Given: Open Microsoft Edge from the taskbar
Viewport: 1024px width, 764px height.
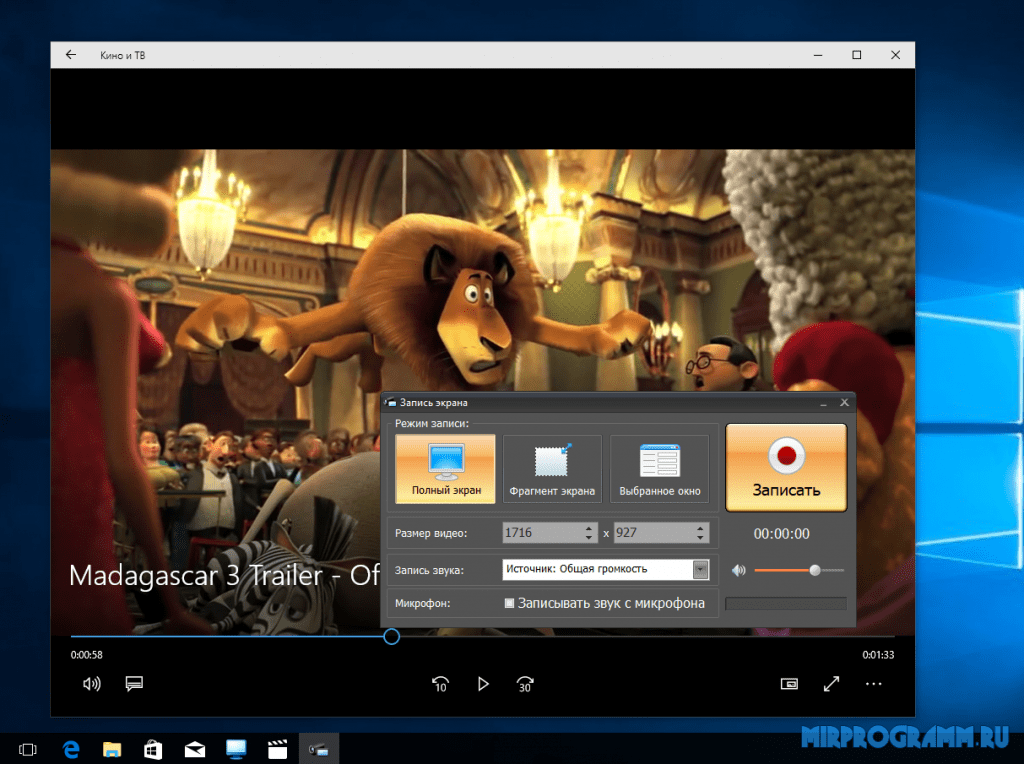Looking at the screenshot, I should [71, 748].
